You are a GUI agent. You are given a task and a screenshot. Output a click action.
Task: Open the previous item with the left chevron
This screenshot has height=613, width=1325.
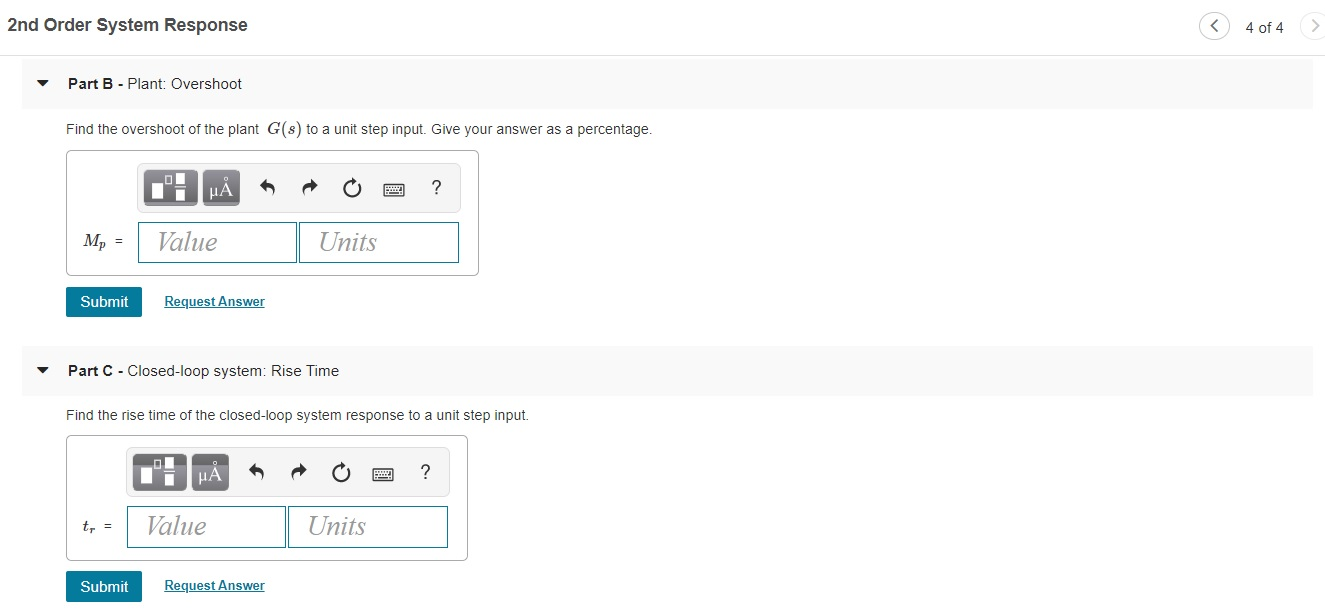point(1213,26)
